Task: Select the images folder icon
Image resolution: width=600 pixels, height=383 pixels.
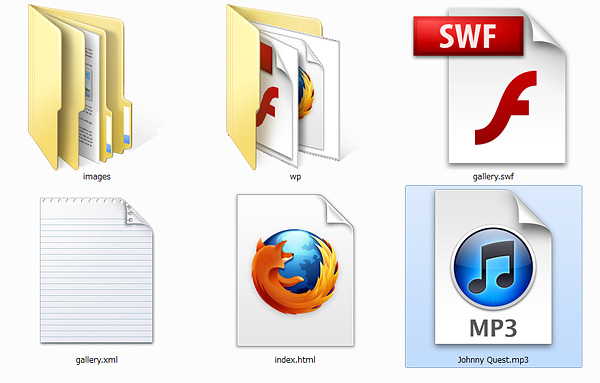Action: [80, 87]
